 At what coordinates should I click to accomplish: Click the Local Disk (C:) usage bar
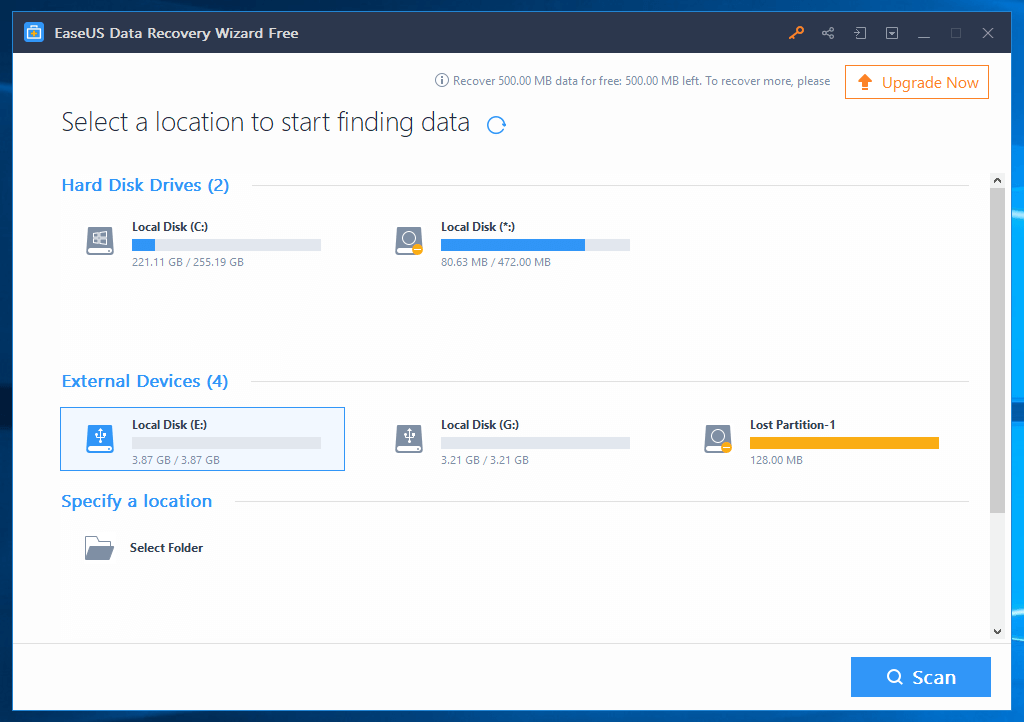click(x=226, y=245)
